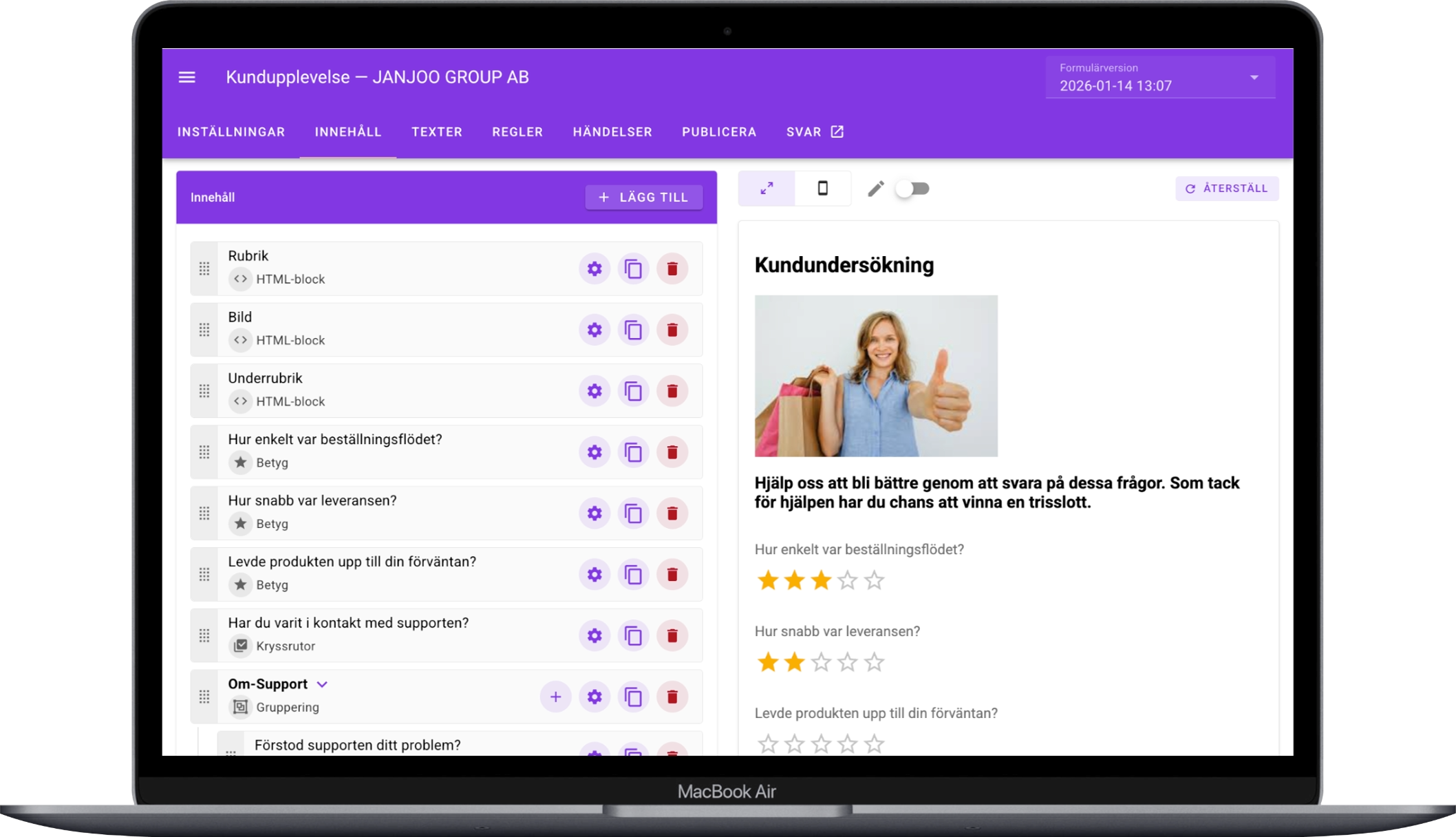Screen dimensions: 1456x837
Task: Delete the Kryssrutor support question
Action: [x=672, y=635]
